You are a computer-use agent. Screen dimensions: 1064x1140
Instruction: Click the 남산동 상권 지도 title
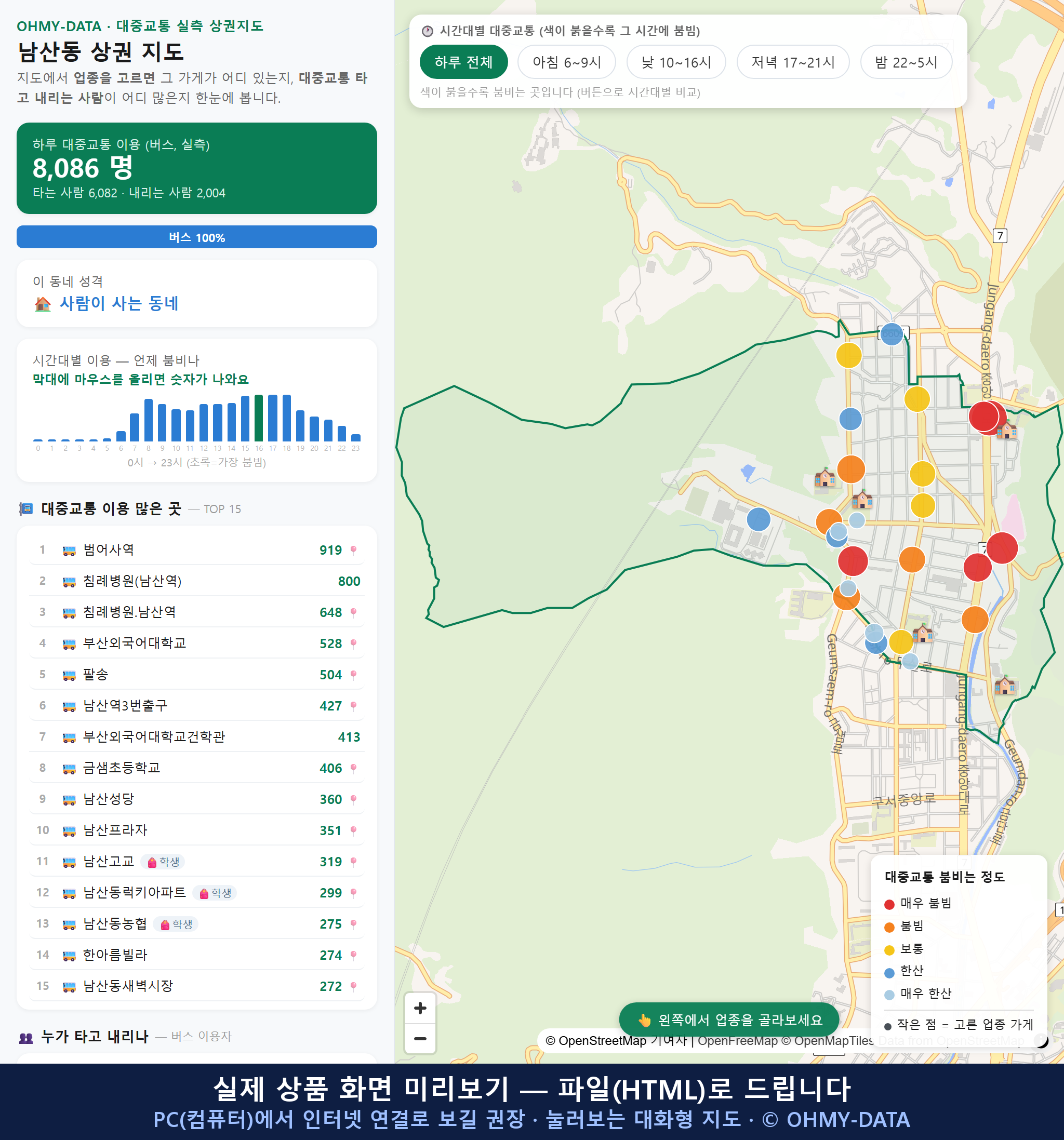101,52
